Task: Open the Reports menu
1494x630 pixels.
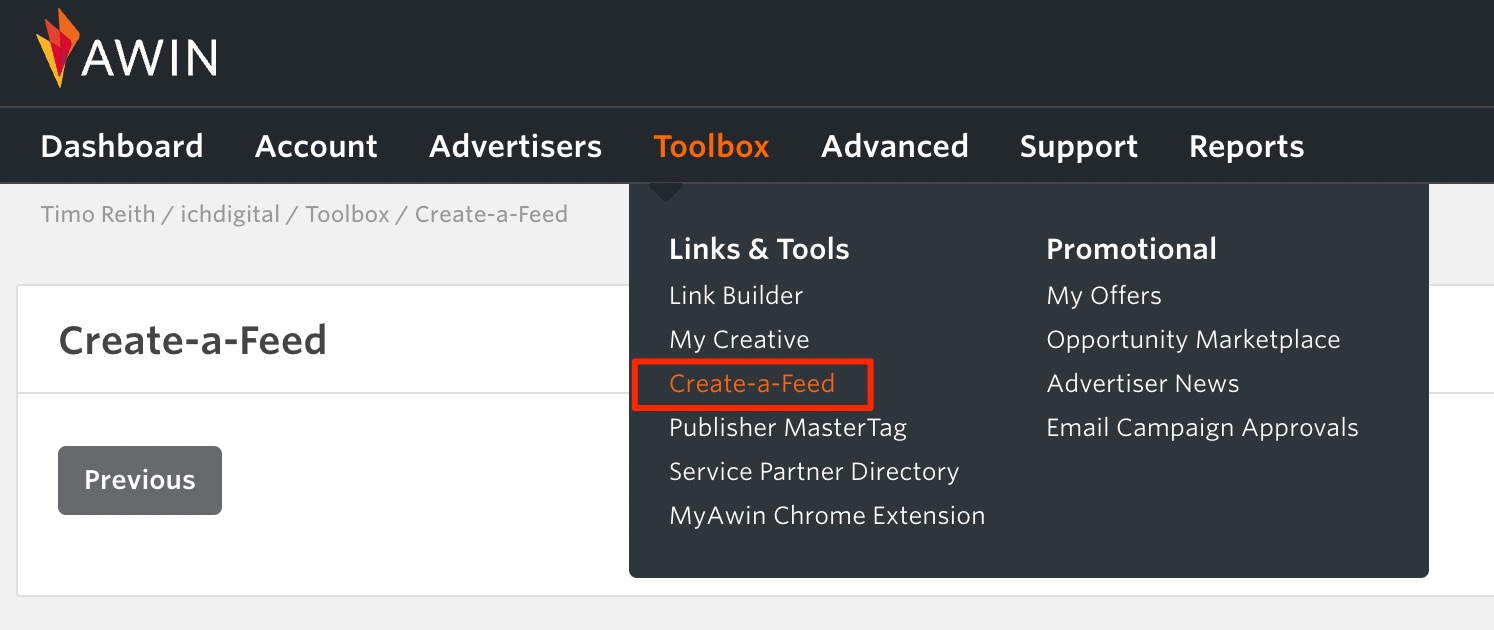Action: click(1246, 145)
